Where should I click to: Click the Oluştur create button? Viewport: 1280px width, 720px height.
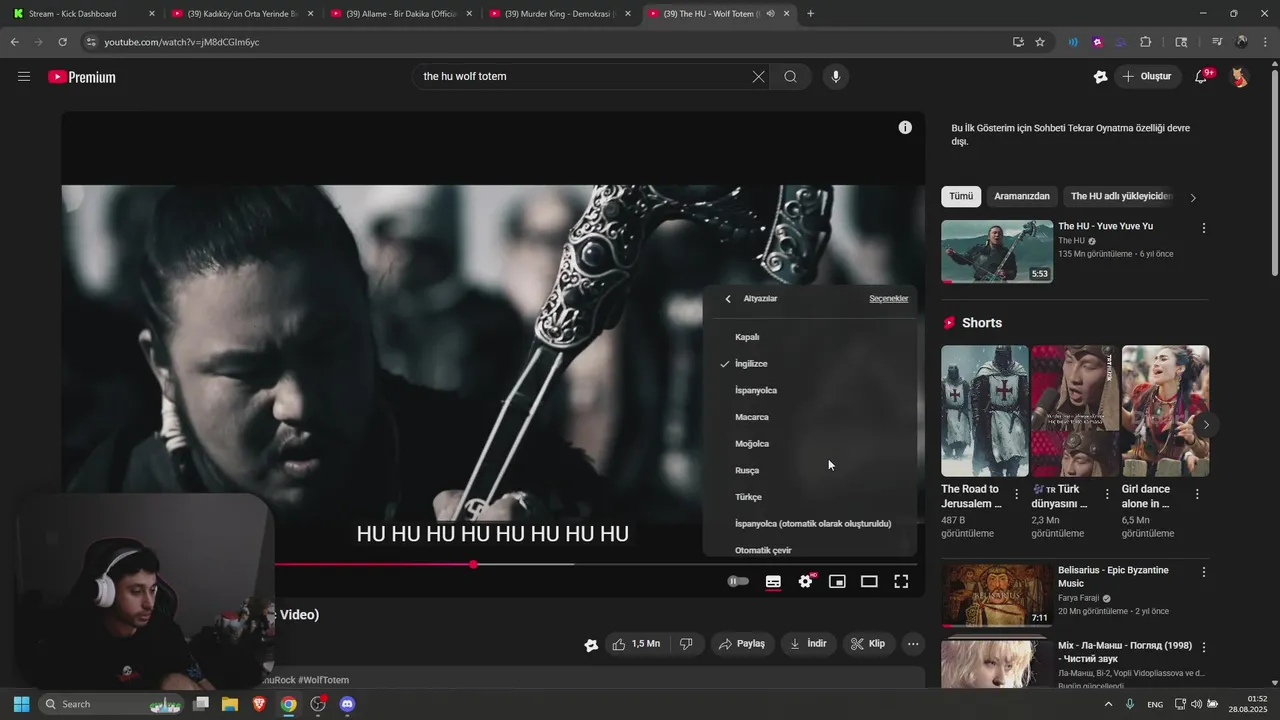pos(1147,77)
